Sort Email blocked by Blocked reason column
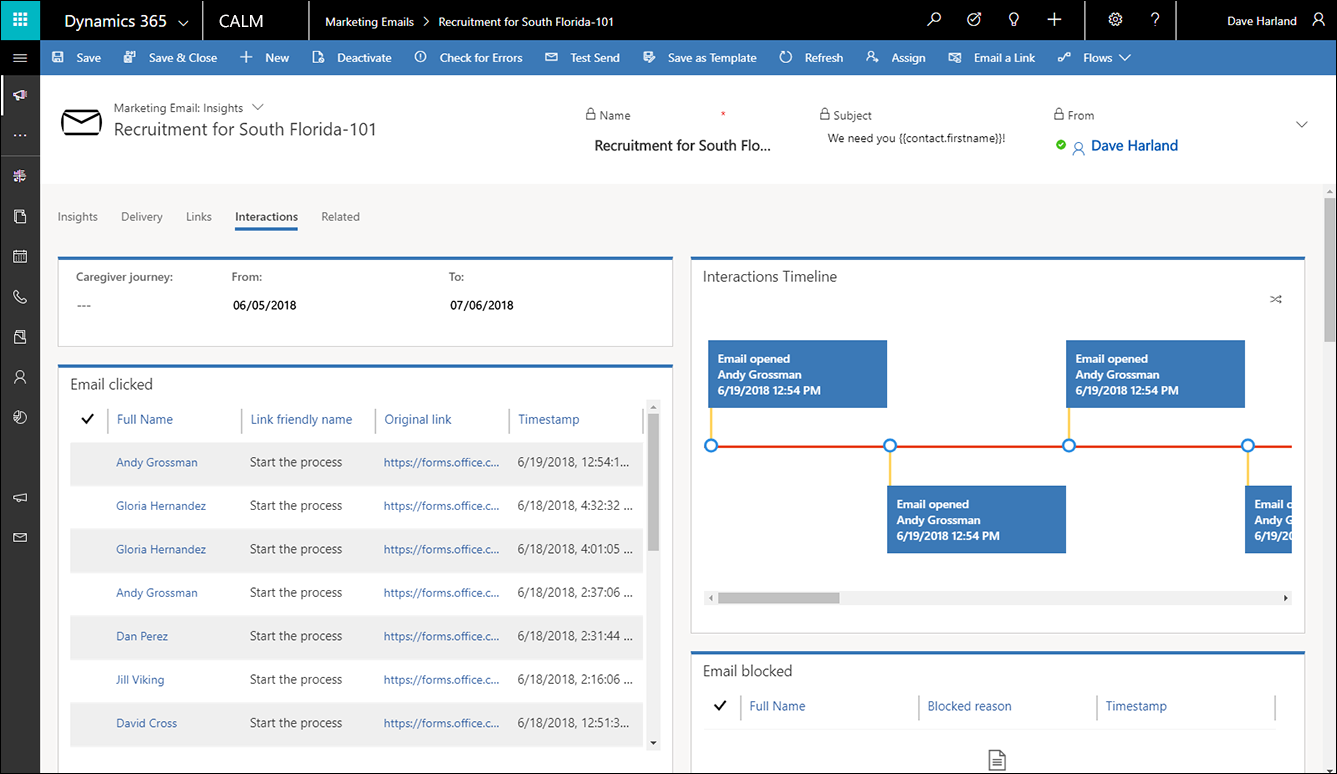This screenshot has width=1337, height=774. [x=969, y=706]
